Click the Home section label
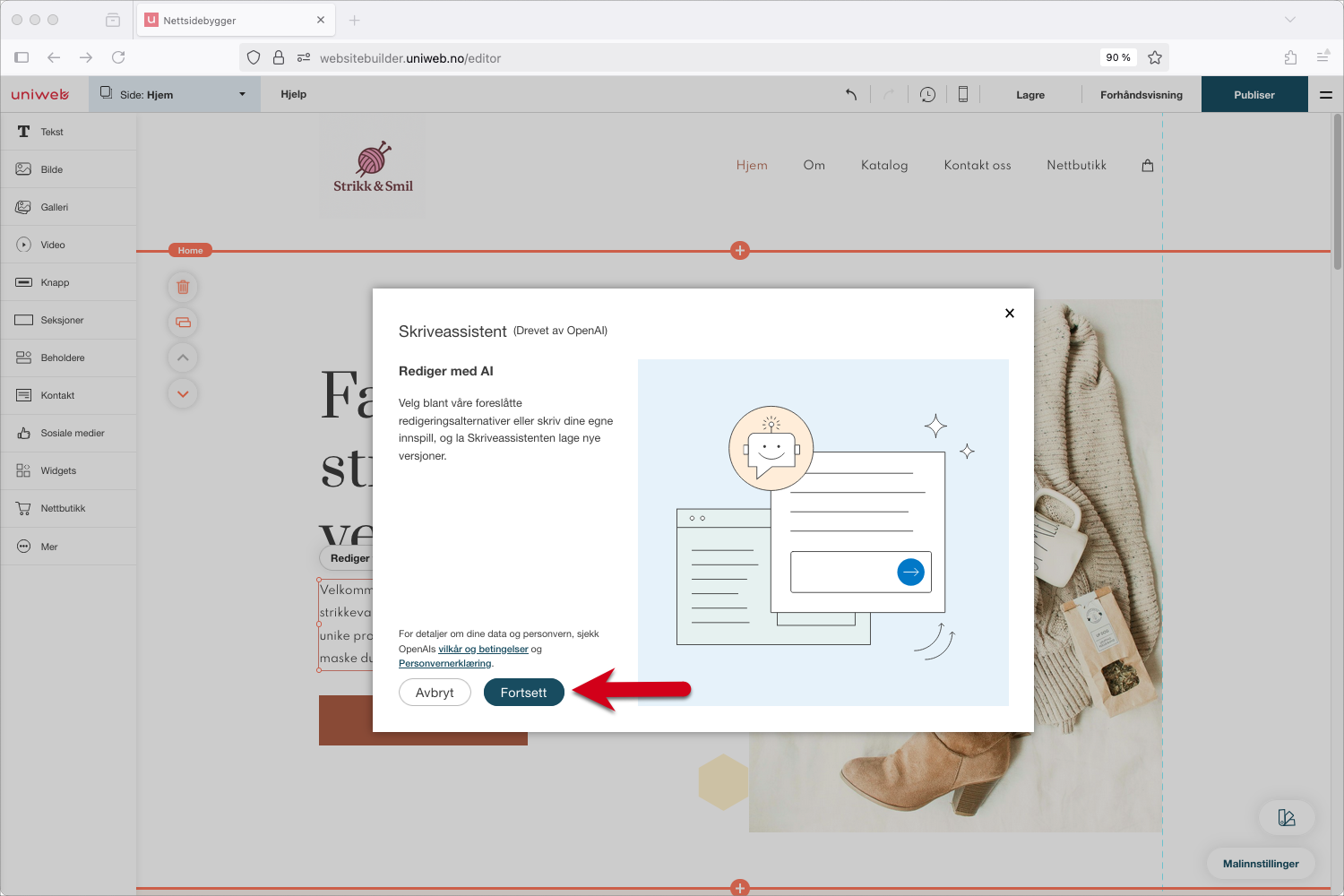The image size is (1344, 896). (190, 251)
